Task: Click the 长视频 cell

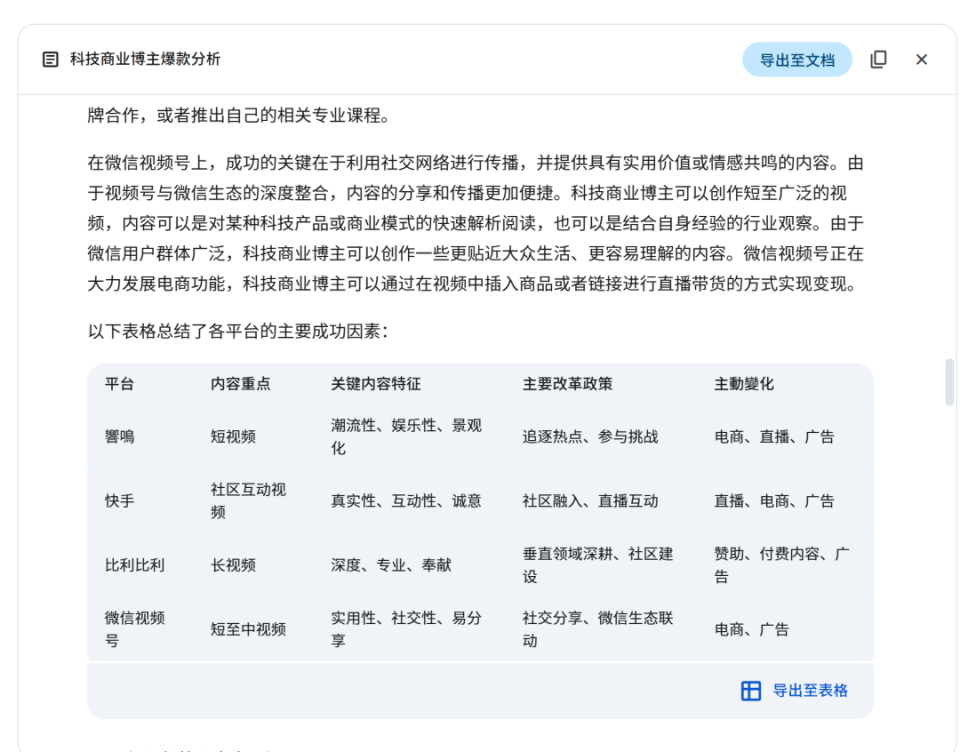Action: tap(233, 565)
